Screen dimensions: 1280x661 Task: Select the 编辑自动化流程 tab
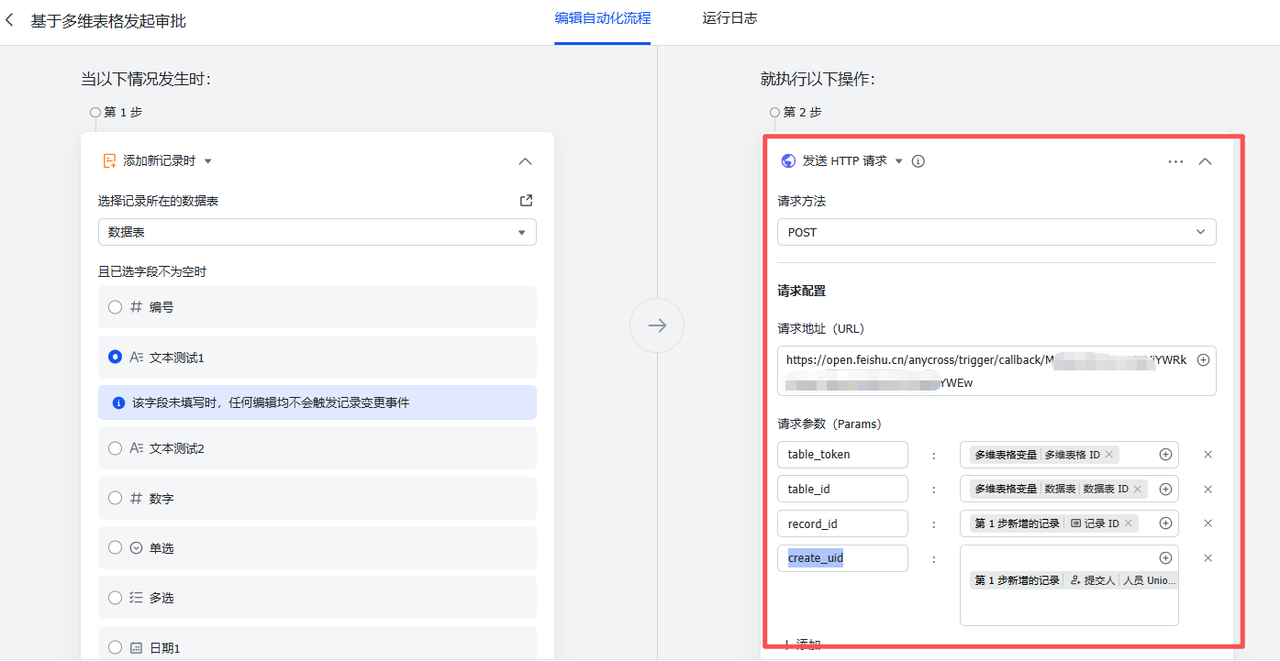(602, 18)
